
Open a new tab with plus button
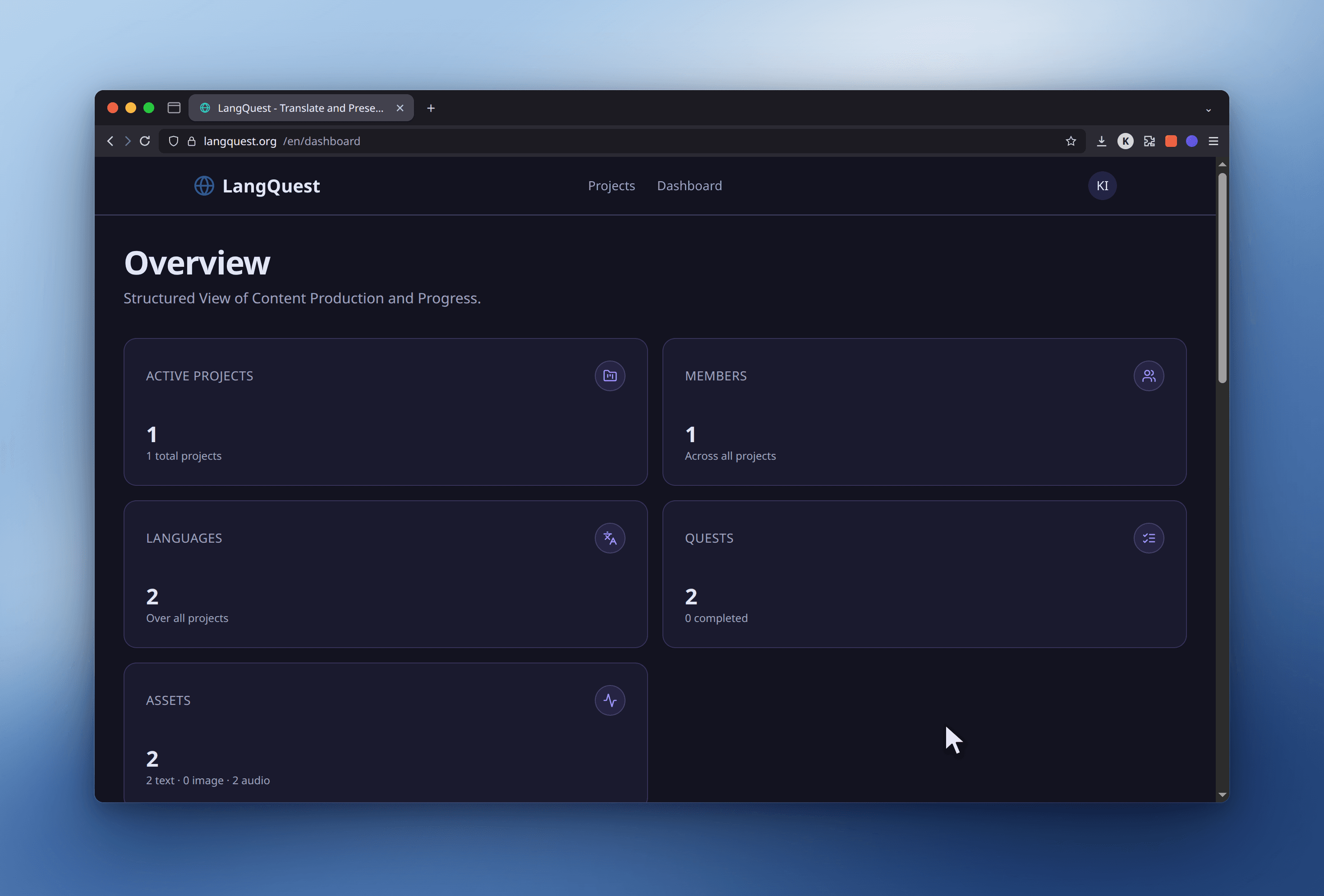tap(431, 108)
